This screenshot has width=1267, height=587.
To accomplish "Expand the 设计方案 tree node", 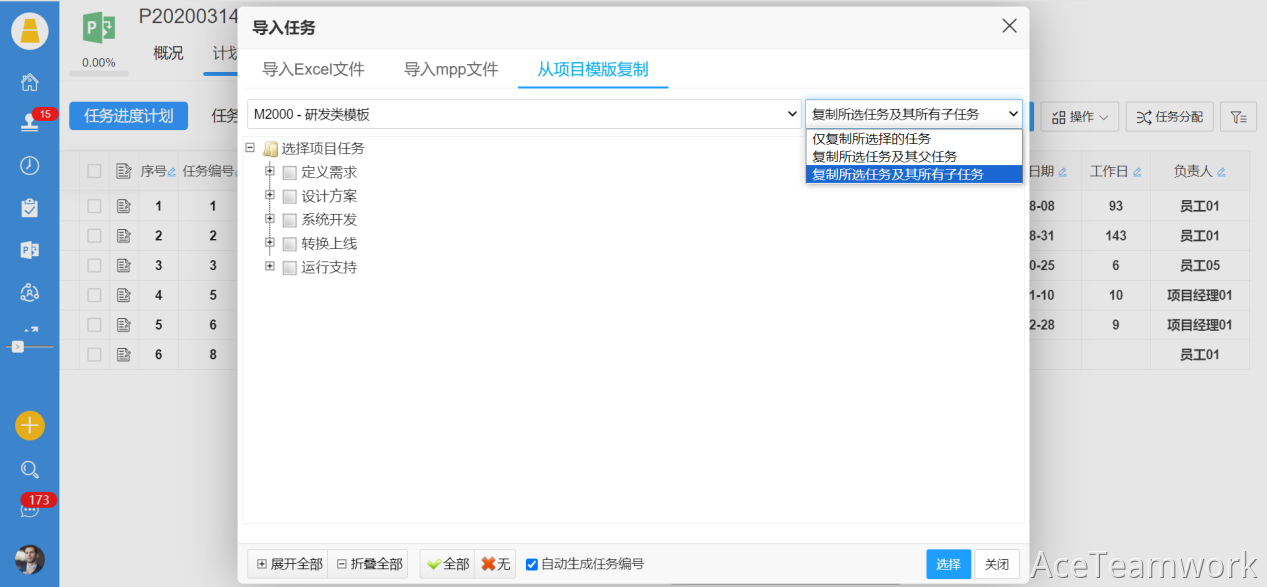I will tap(270, 195).
